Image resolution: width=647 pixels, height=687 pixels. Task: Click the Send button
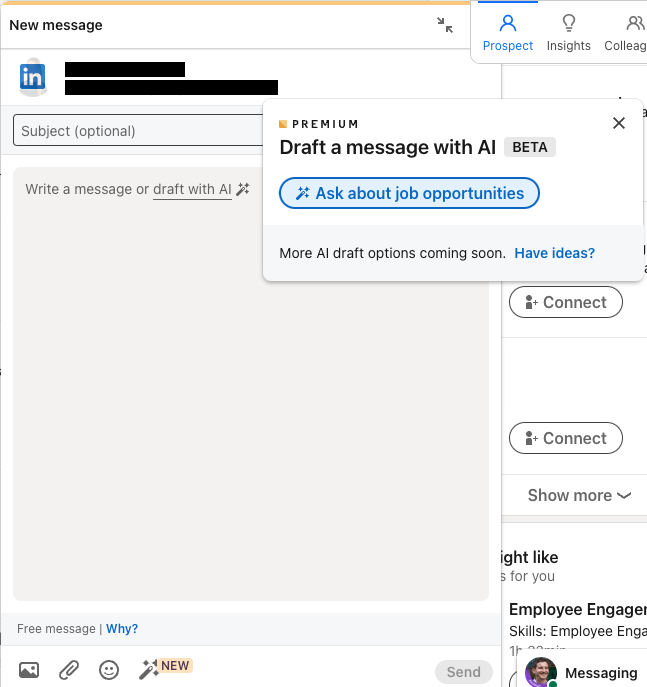pos(463,672)
